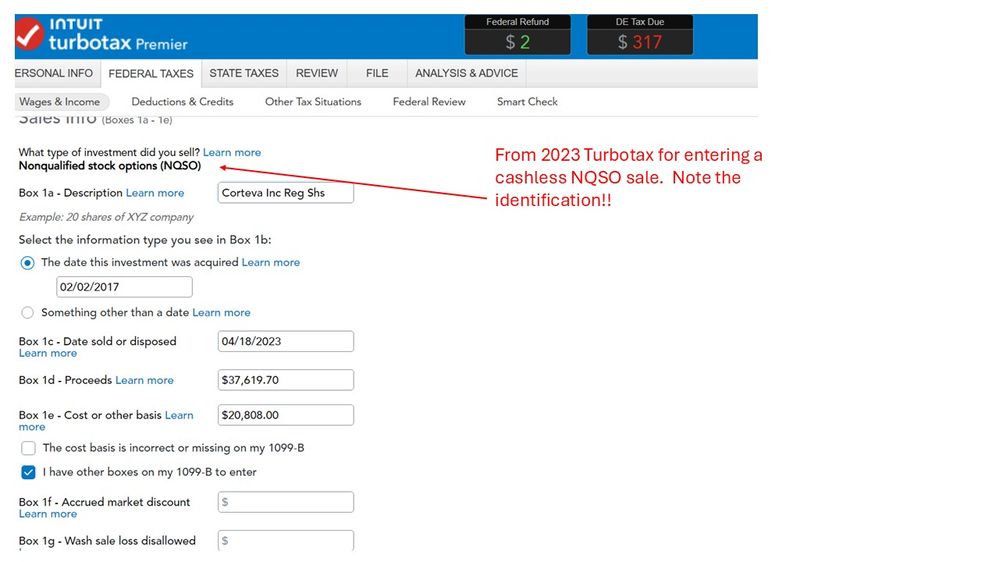Click the Box 1a Description field
The width and height of the screenshot is (999, 562).
(x=285, y=192)
